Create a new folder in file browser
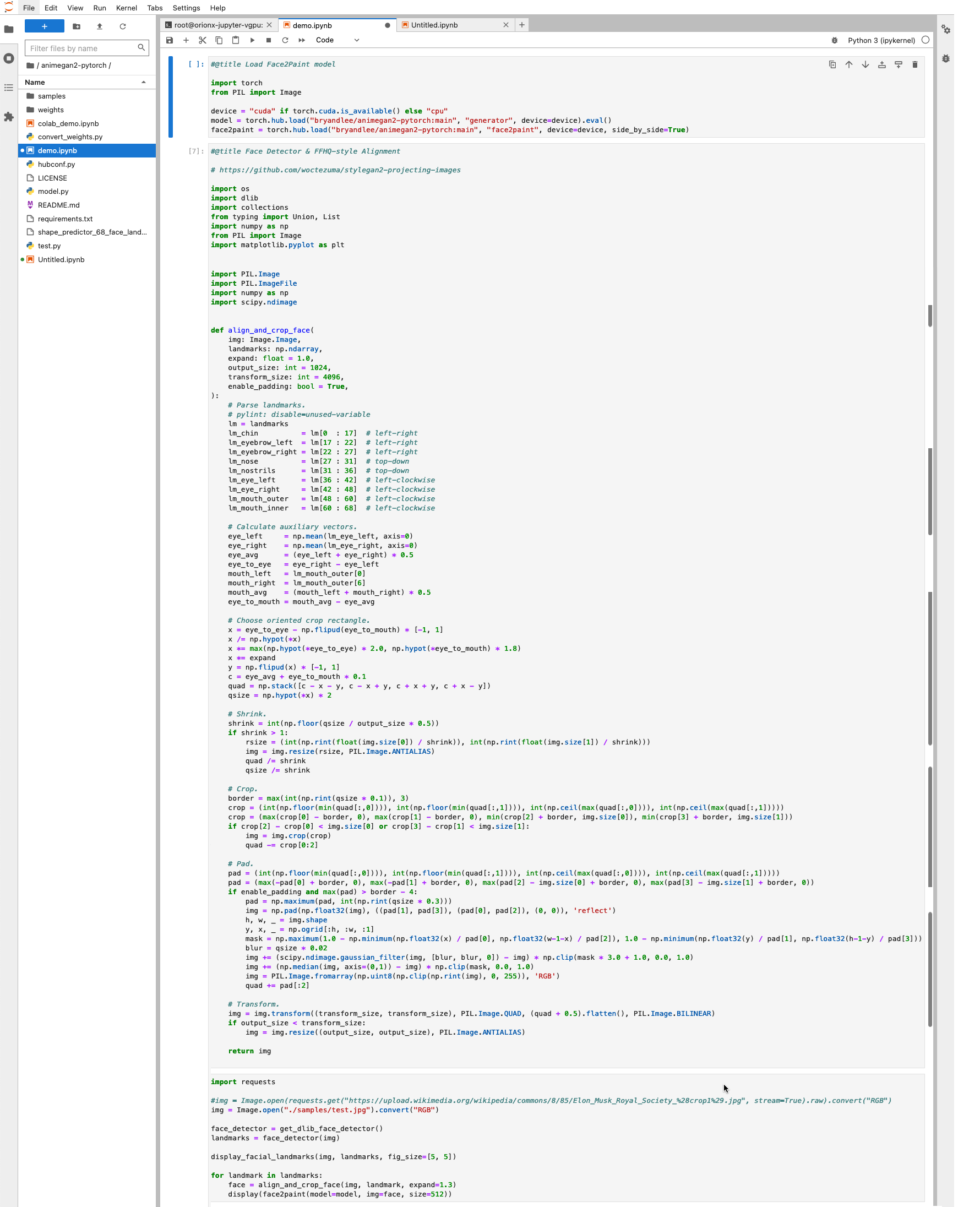This screenshot has height=1207, width=980. [x=77, y=26]
